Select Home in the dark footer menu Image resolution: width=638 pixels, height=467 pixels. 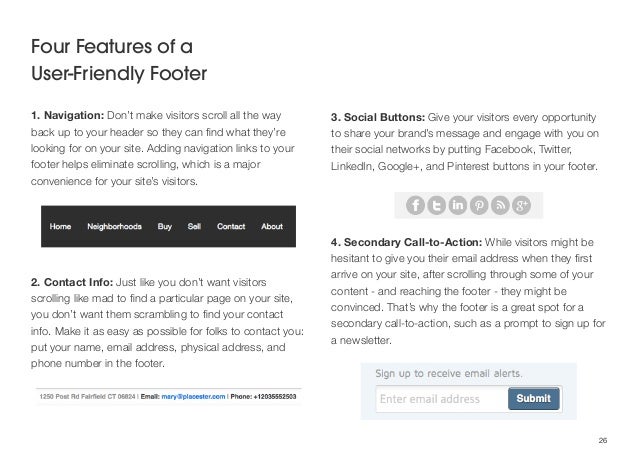(60, 227)
